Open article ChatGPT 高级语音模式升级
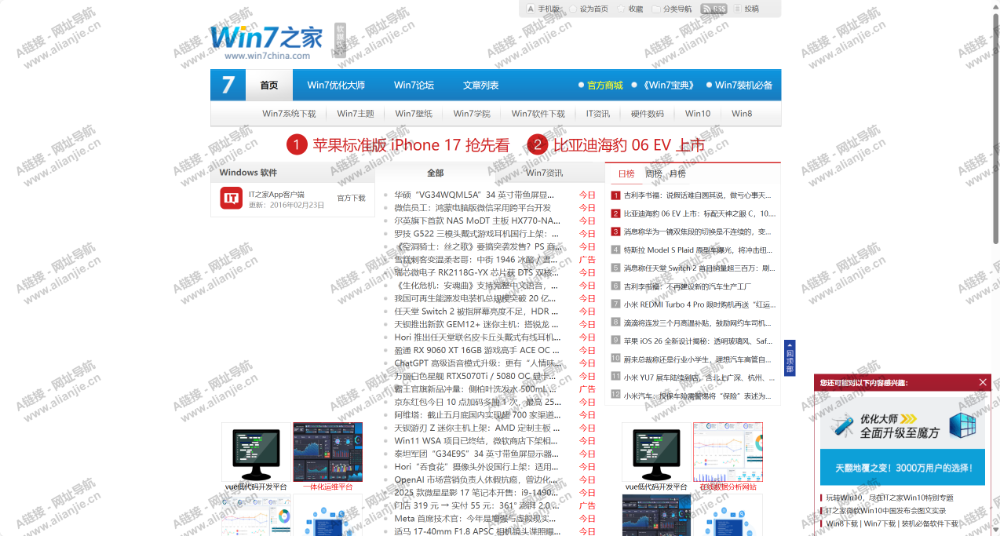Image resolution: width=1000 pixels, height=536 pixels. click(478, 363)
